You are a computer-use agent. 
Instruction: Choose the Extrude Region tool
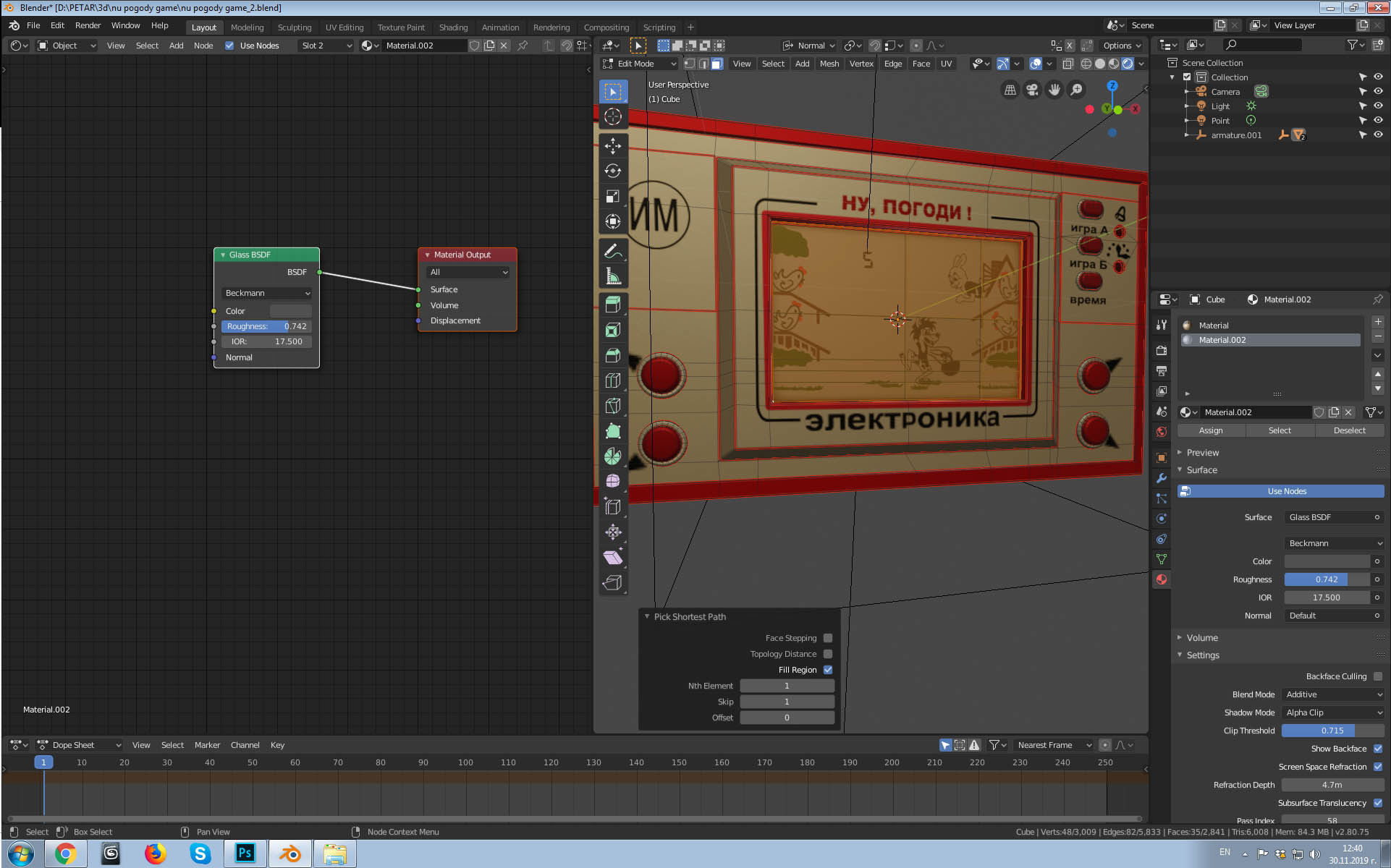(x=613, y=305)
